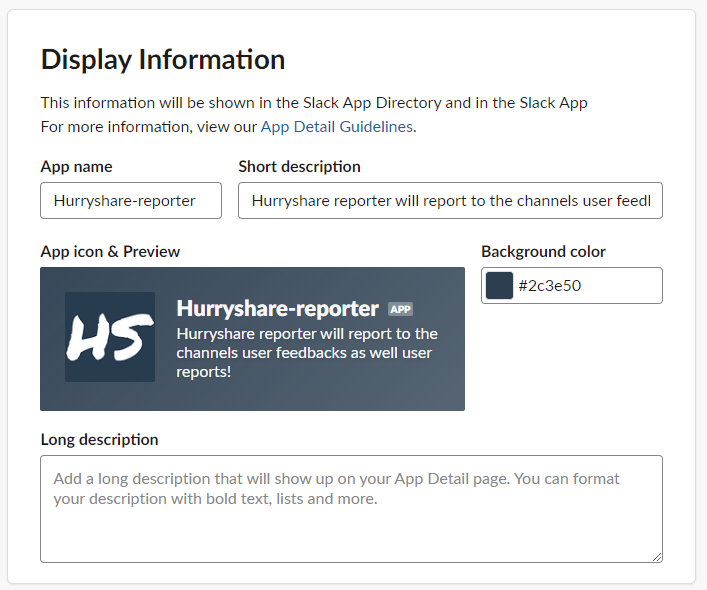Click the App name label
Image resolution: width=707 pixels, height=590 pixels.
click(x=76, y=167)
